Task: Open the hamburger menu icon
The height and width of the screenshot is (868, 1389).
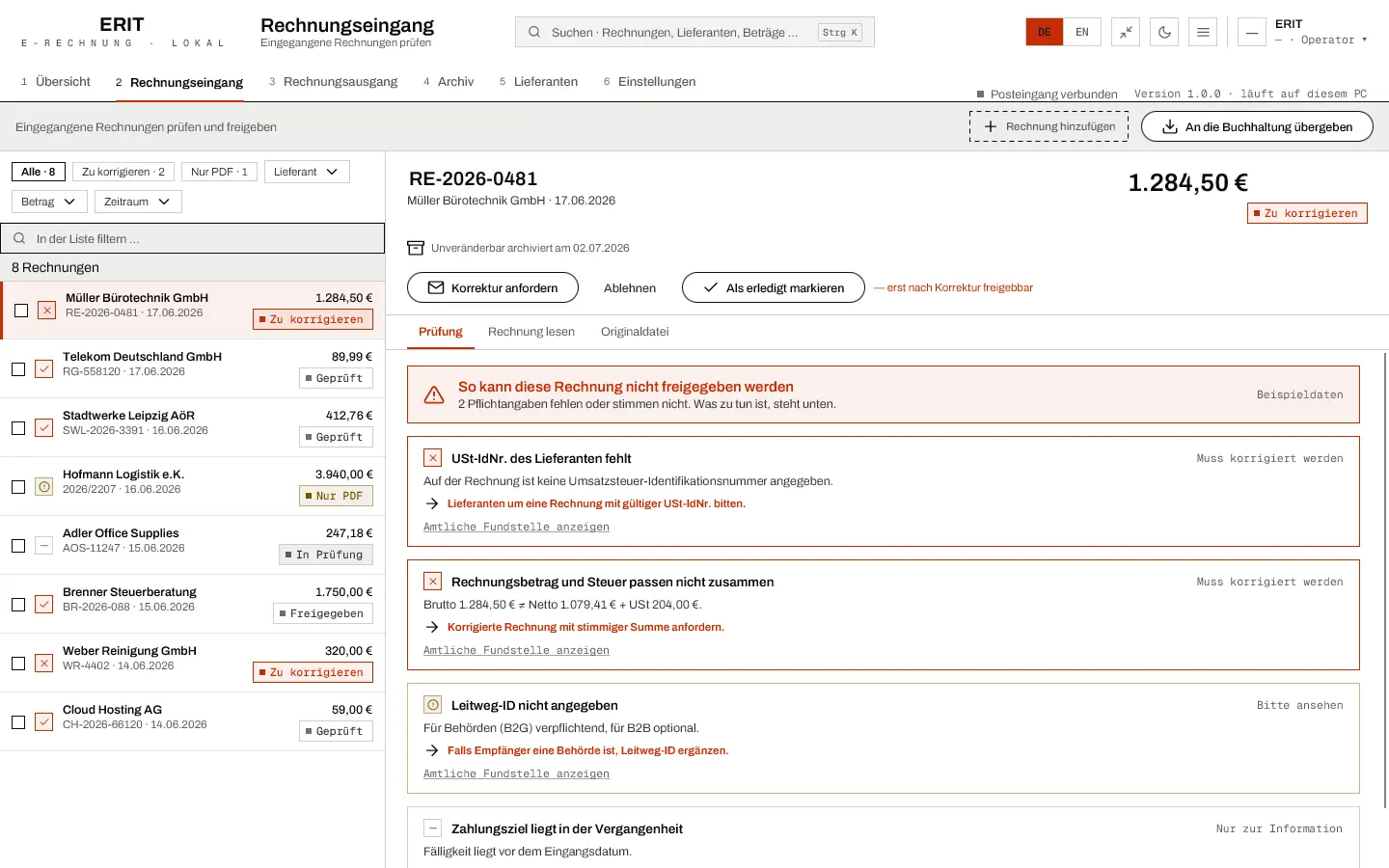Action: tap(1203, 32)
